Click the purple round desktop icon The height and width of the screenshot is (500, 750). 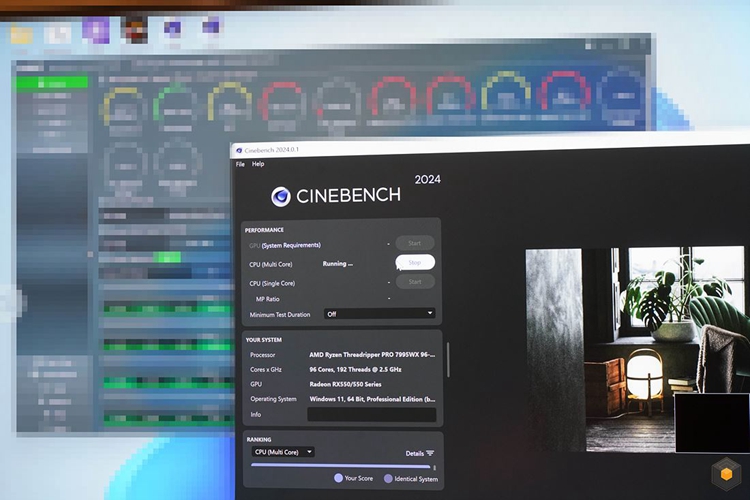click(x=96, y=30)
